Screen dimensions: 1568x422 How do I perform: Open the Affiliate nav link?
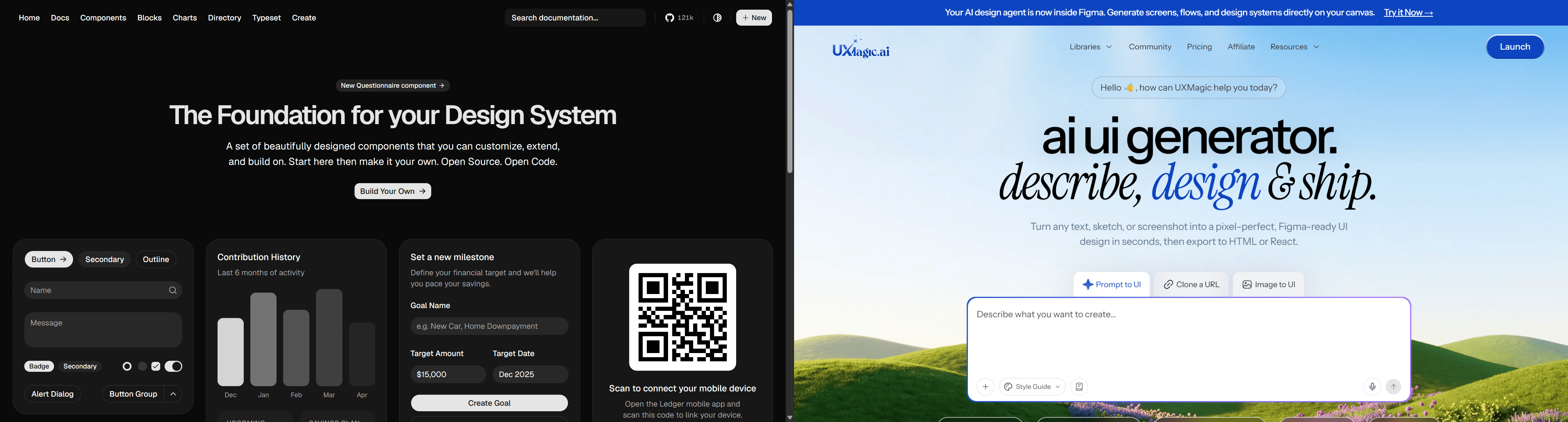tap(1241, 47)
